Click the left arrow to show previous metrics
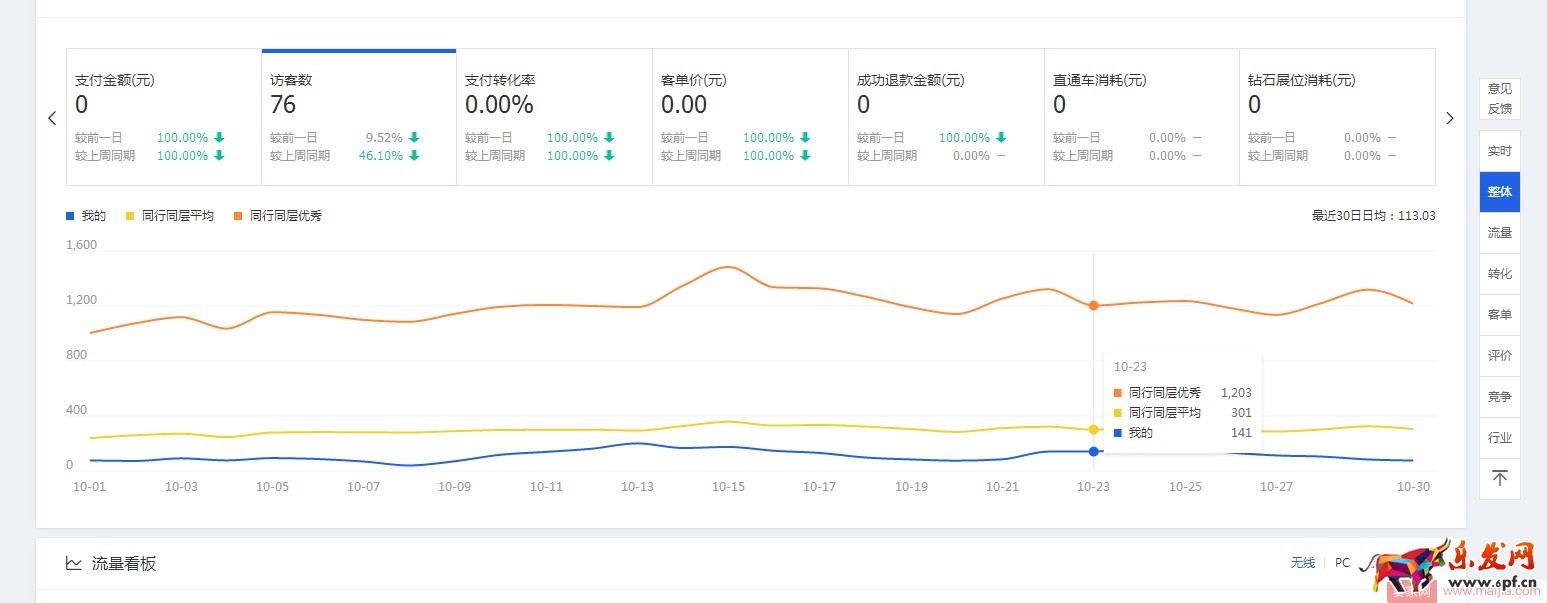This screenshot has height=603, width=1547. 52,117
